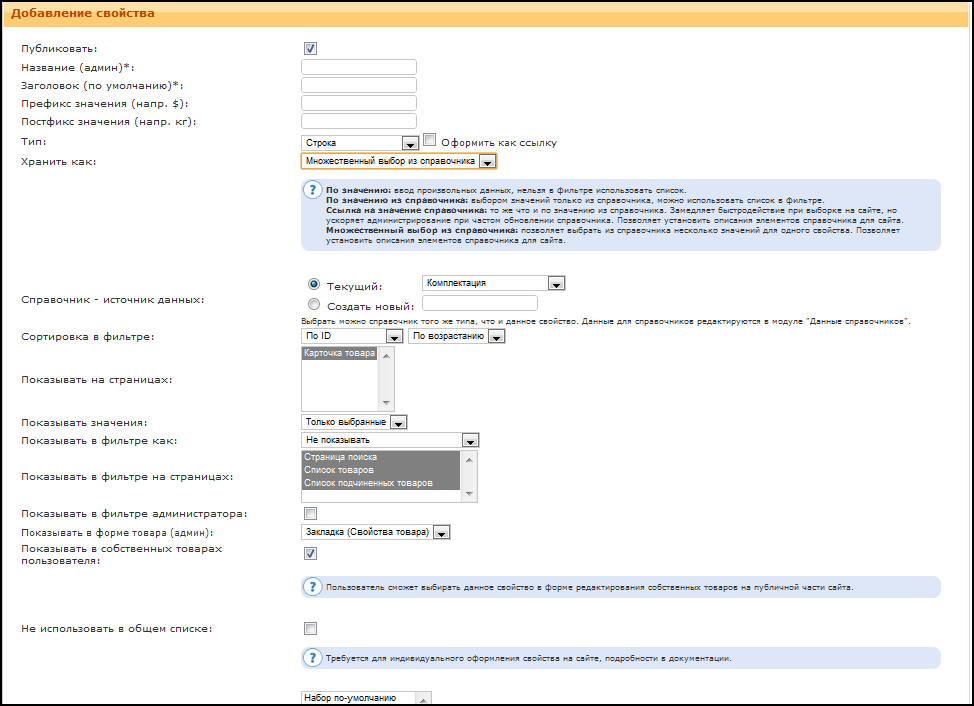The height and width of the screenshot is (706, 974).
Task: Click the new directory name field
Action: (x=480, y=303)
